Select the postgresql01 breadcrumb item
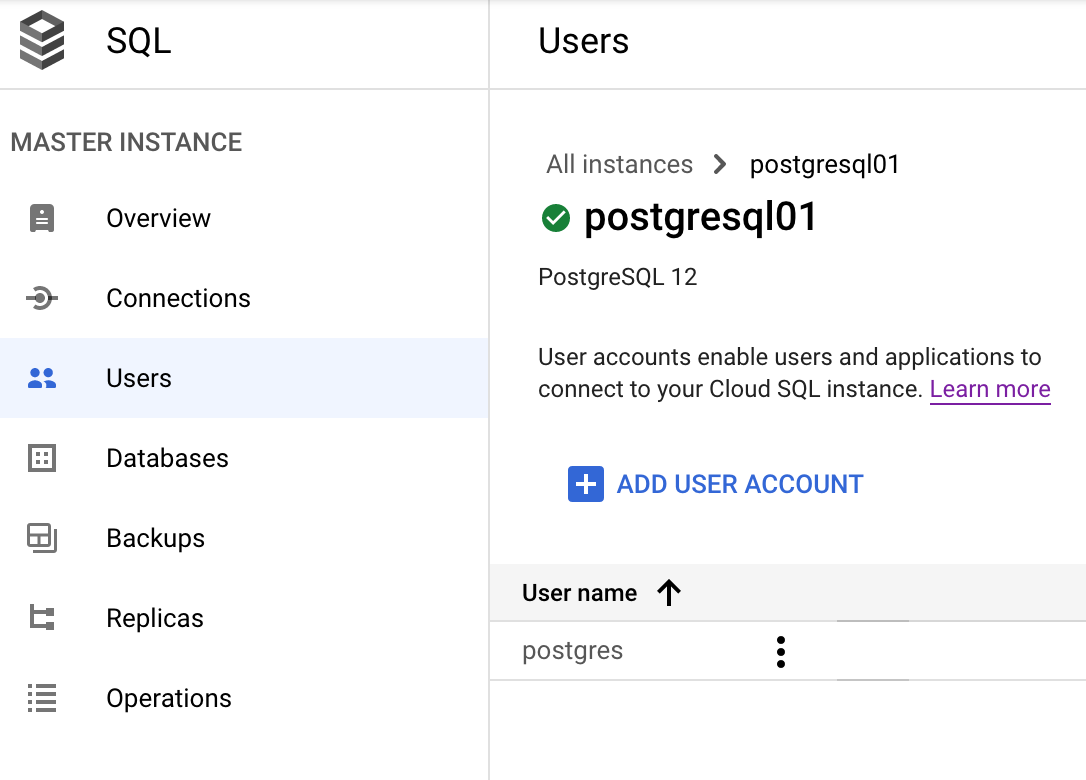 [824, 164]
